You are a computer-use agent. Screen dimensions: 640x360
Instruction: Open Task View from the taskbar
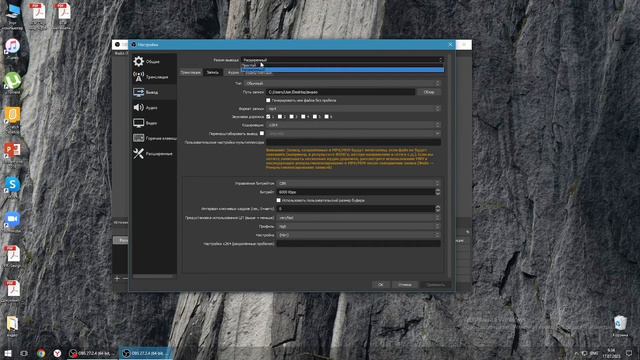[x=24, y=353]
